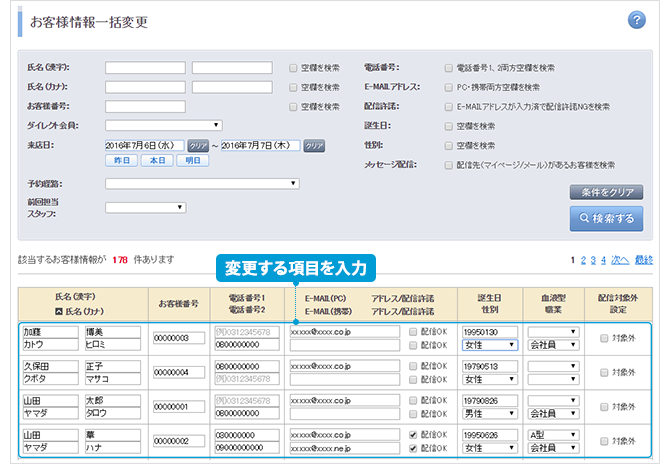670x464 pixels.
Task: Enable 空欄を検索 checkbox for 氏名(漢字)
Action: click(293, 68)
